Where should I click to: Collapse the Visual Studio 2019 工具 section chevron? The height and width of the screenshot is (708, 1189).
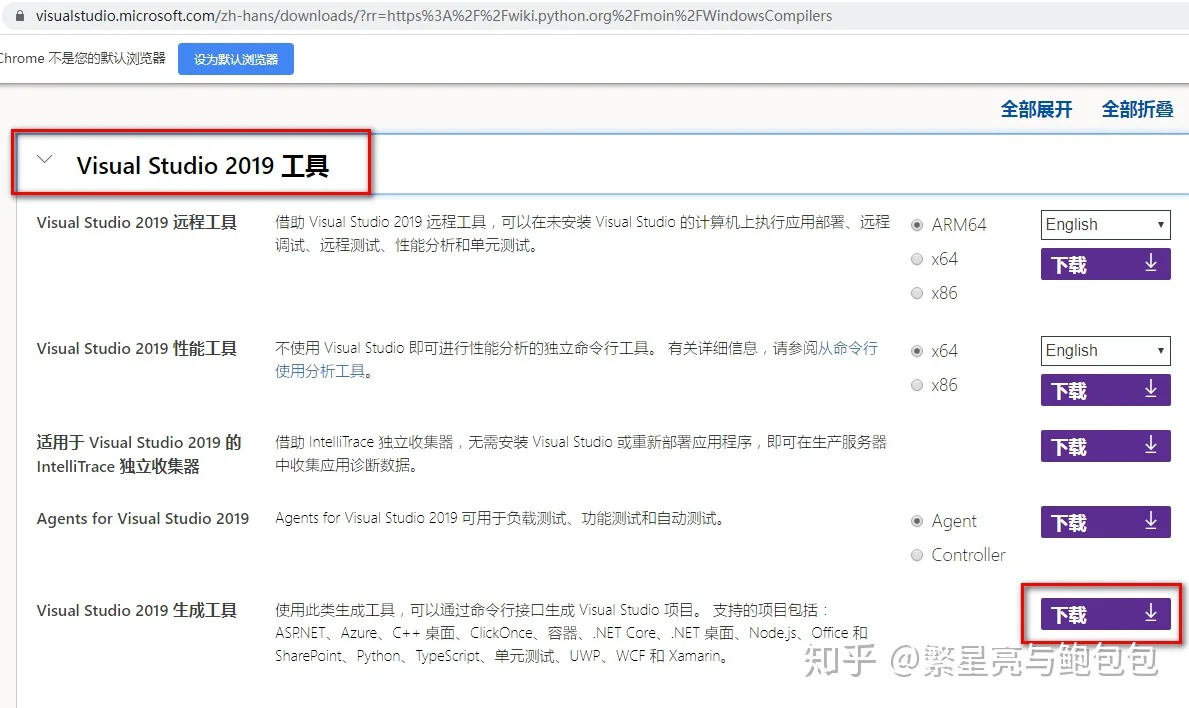(45, 159)
